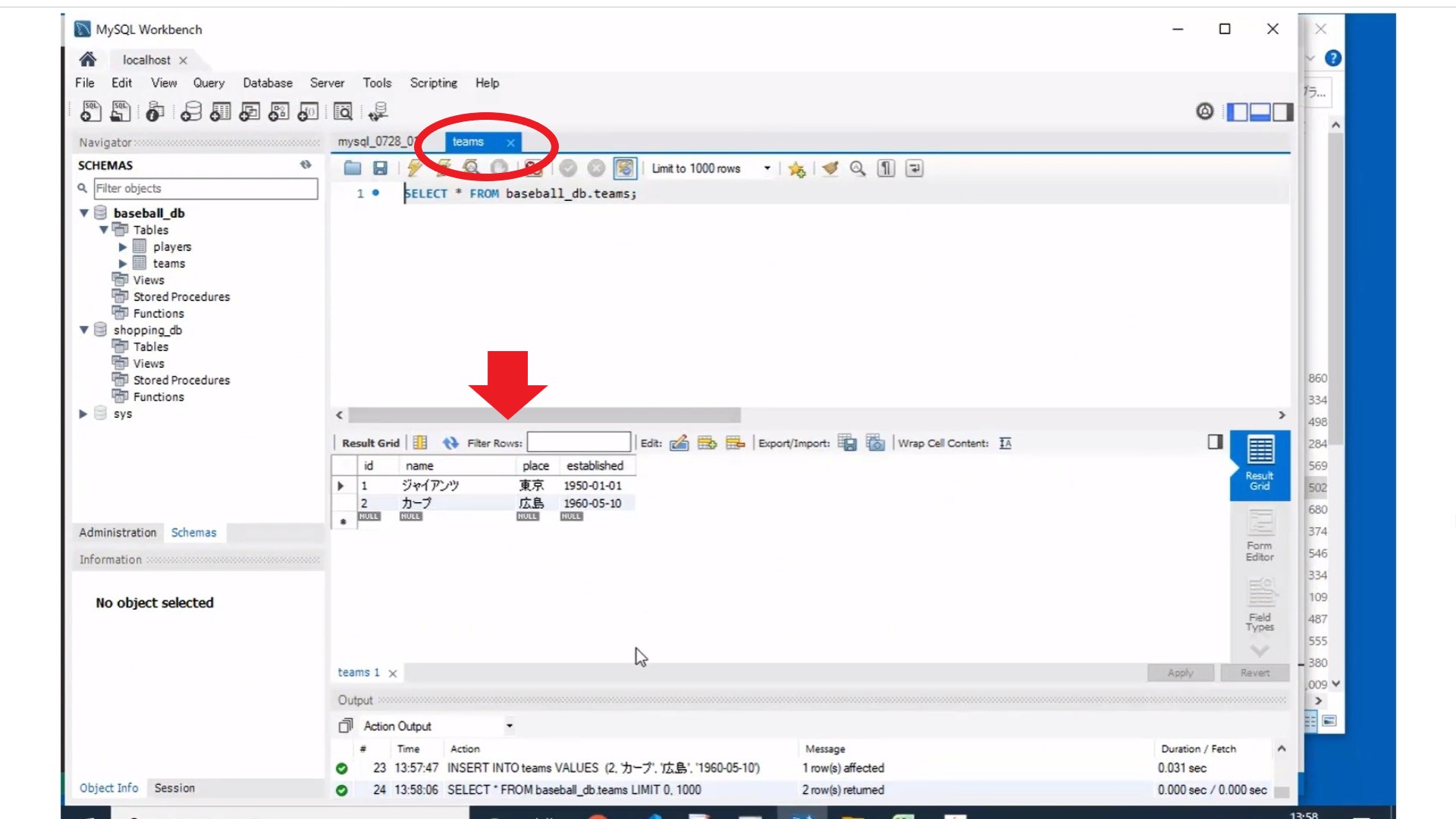Click the Add to favorites star icon
Screen dimensions: 1456x819
[796, 168]
